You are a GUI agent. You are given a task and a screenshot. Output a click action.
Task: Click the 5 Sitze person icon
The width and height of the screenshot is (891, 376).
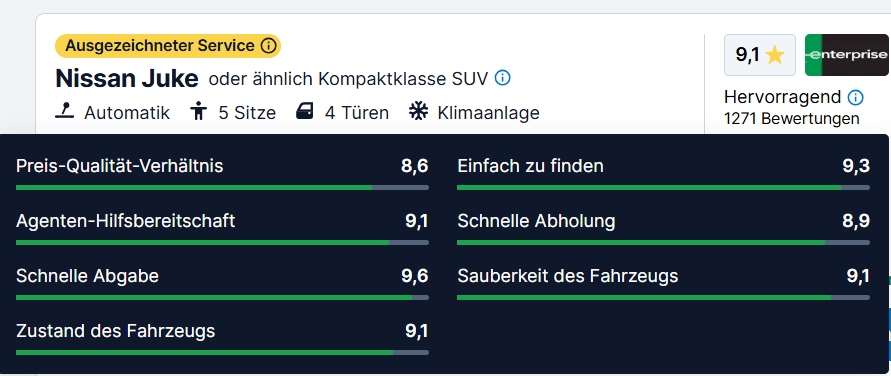[198, 111]
